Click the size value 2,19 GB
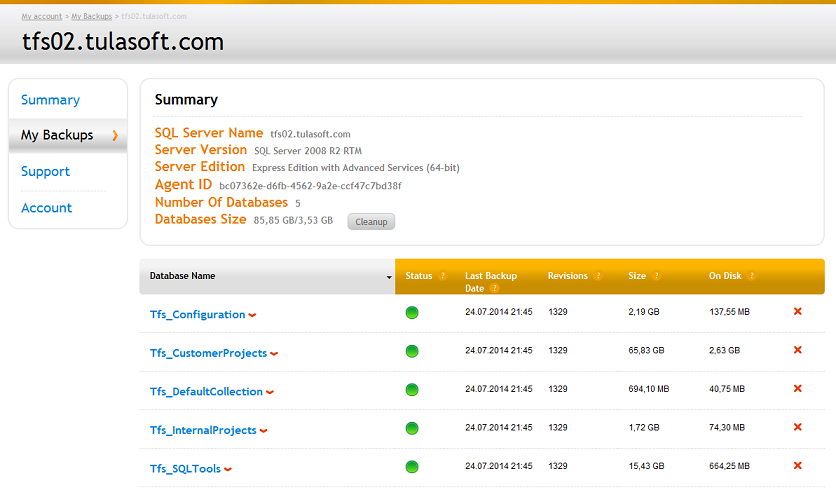This screenshot has width=836, height=490. tap(644, 312)
